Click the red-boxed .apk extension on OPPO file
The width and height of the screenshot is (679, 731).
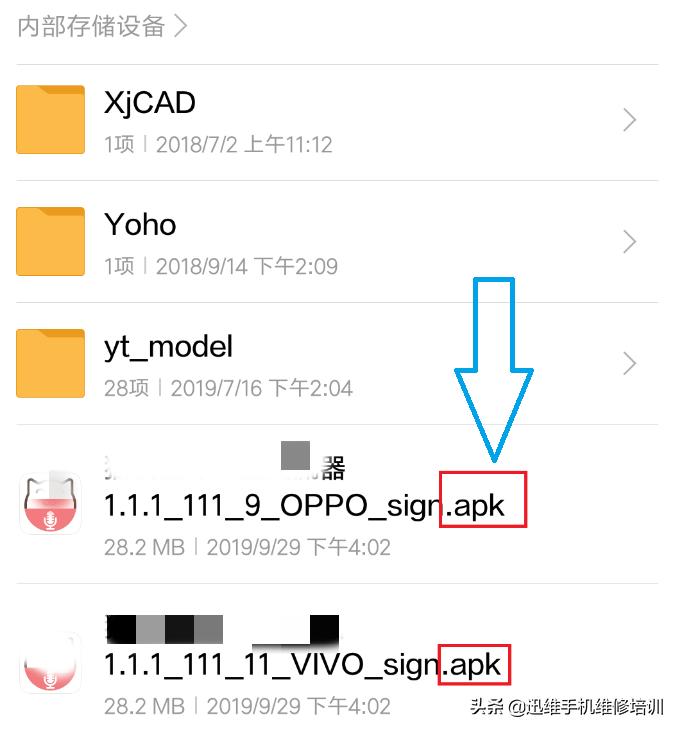pos(483,499)
